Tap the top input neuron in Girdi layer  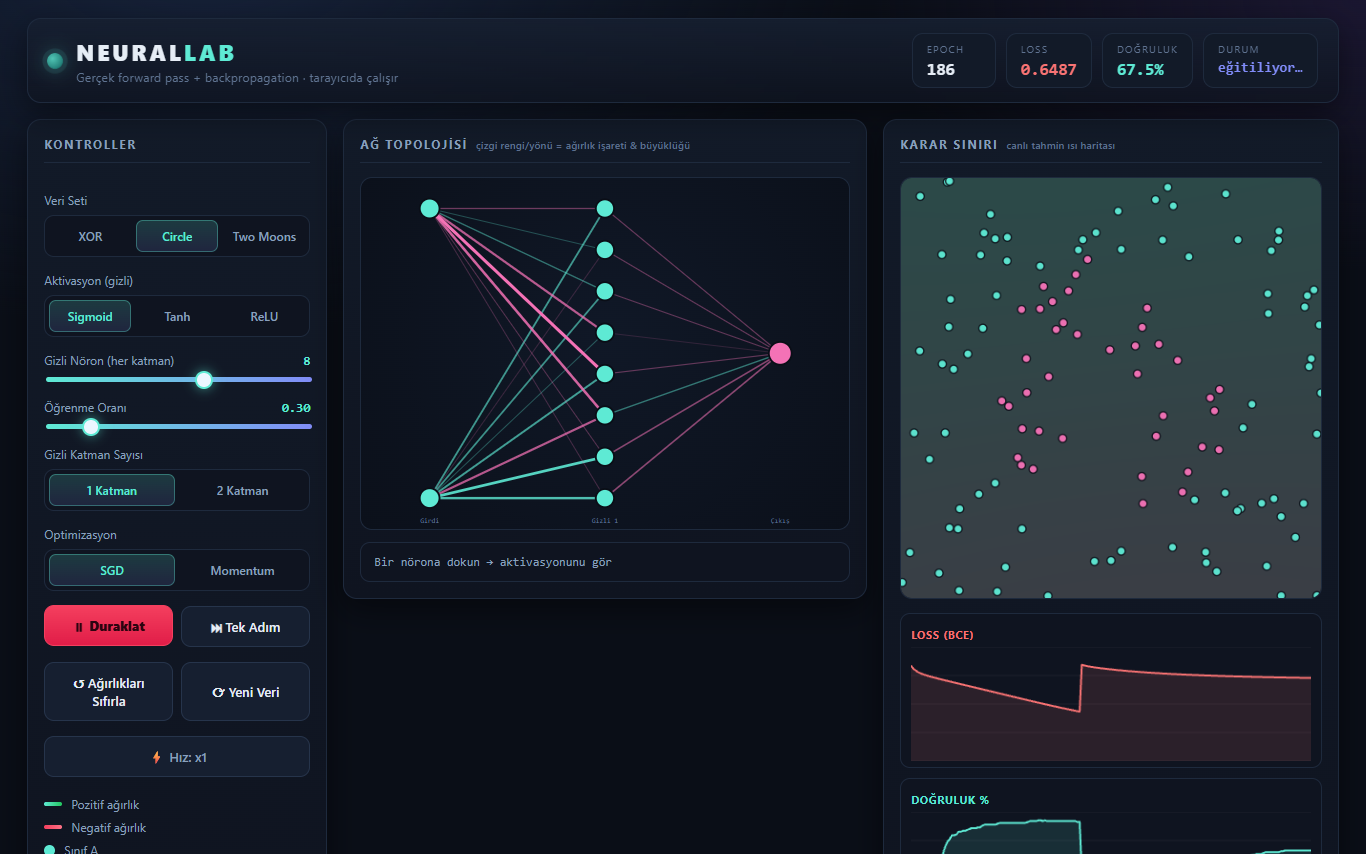[x=430, y=208]
